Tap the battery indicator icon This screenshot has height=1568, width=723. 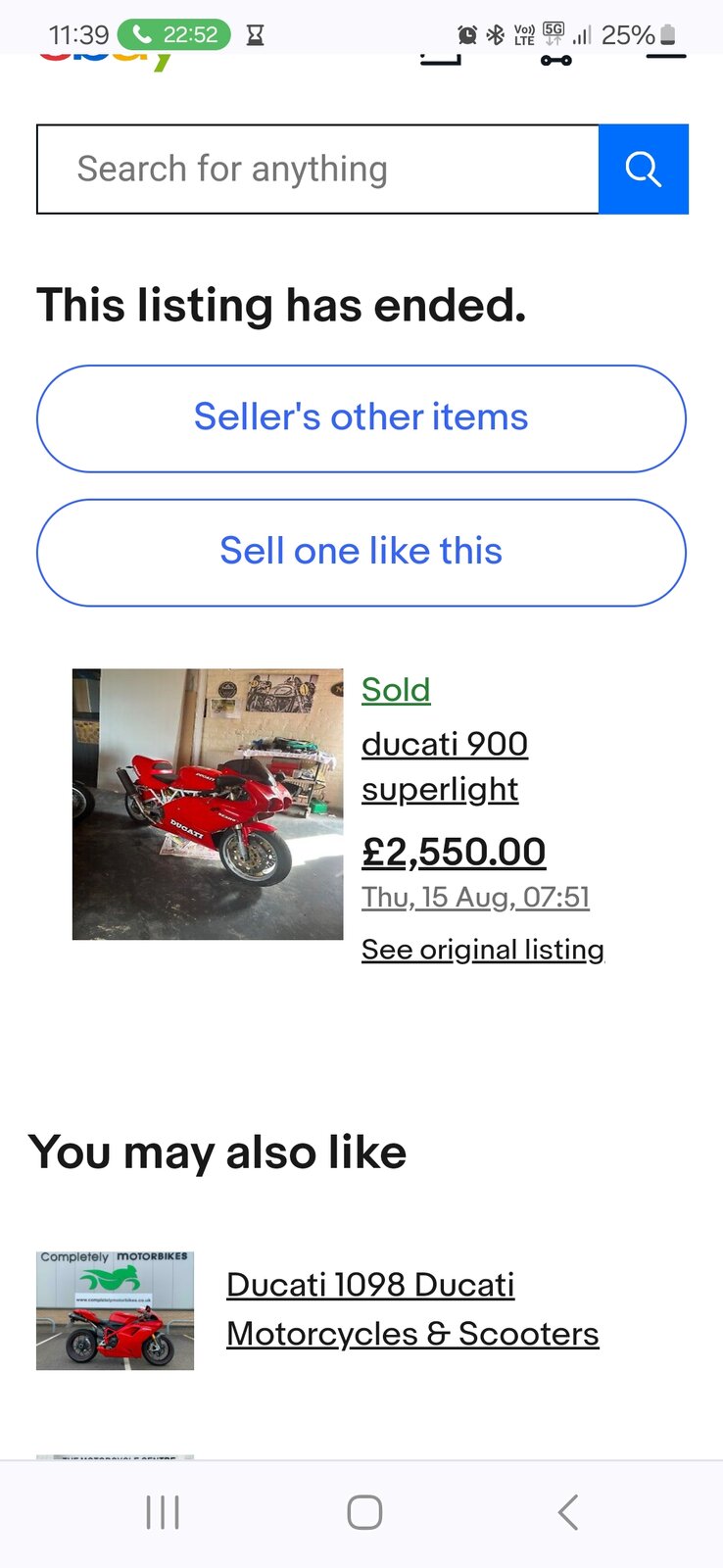click(x=668, y=35)
